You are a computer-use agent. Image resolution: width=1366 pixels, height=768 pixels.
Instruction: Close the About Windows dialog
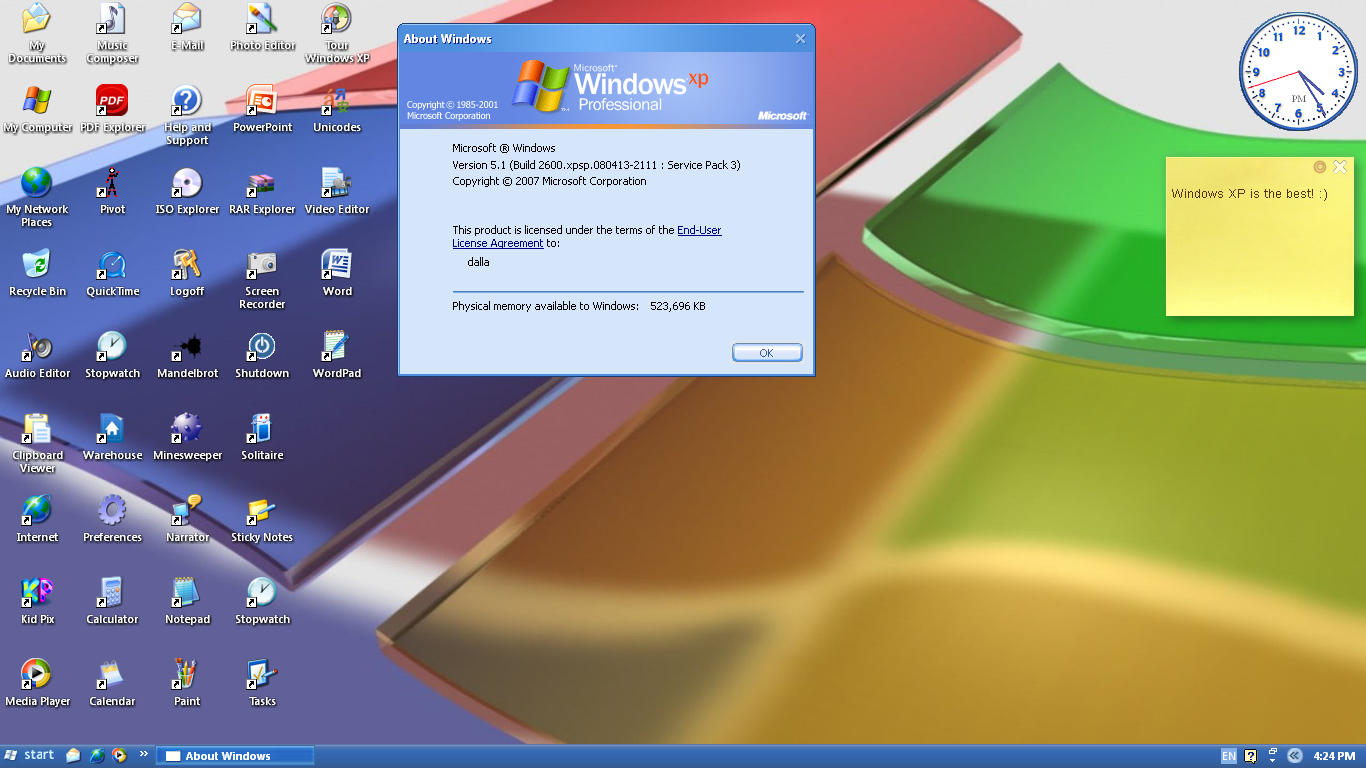point(800,39)
